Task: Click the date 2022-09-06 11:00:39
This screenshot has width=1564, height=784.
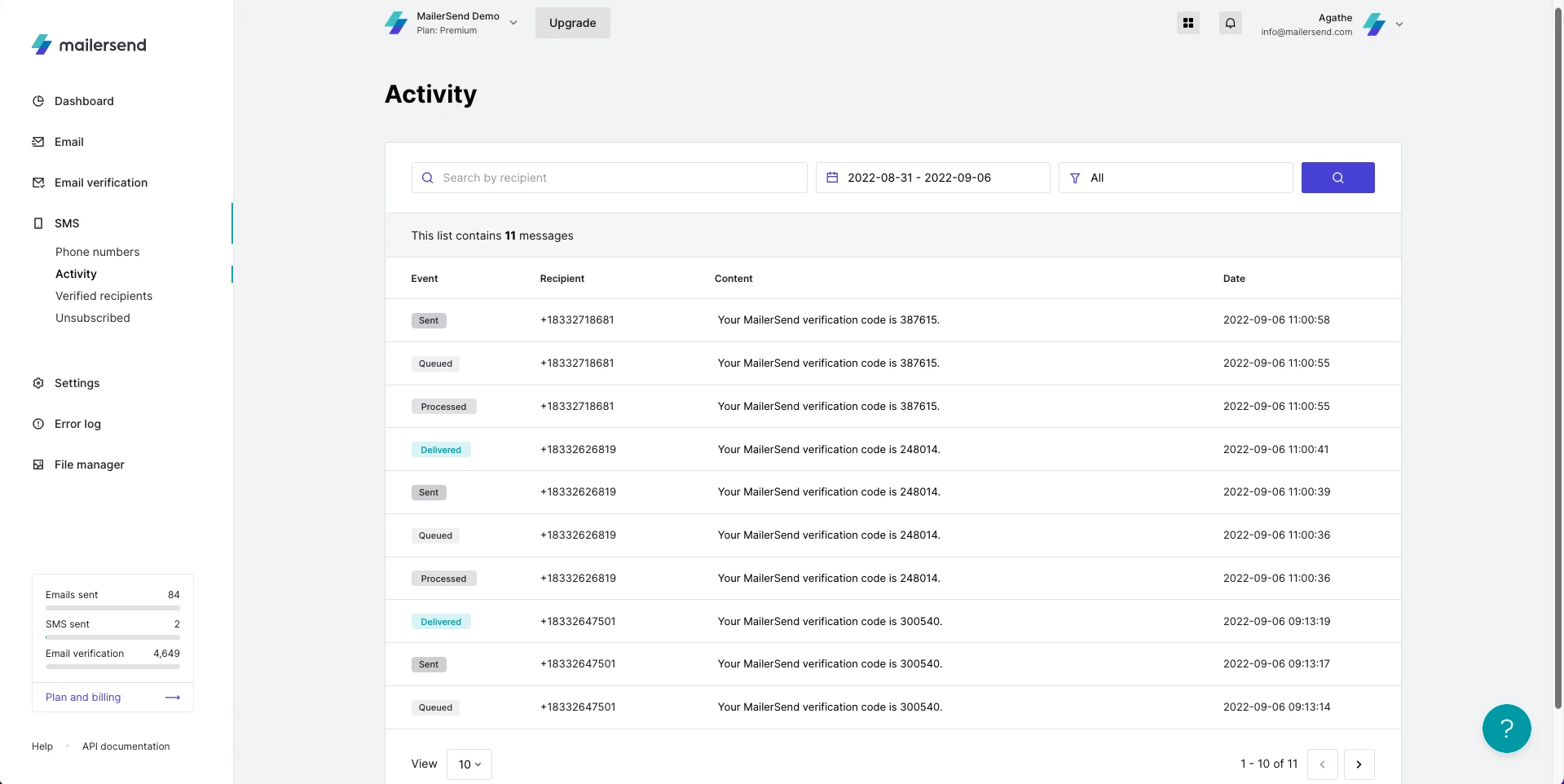Action: click(x=1276, y=492)
